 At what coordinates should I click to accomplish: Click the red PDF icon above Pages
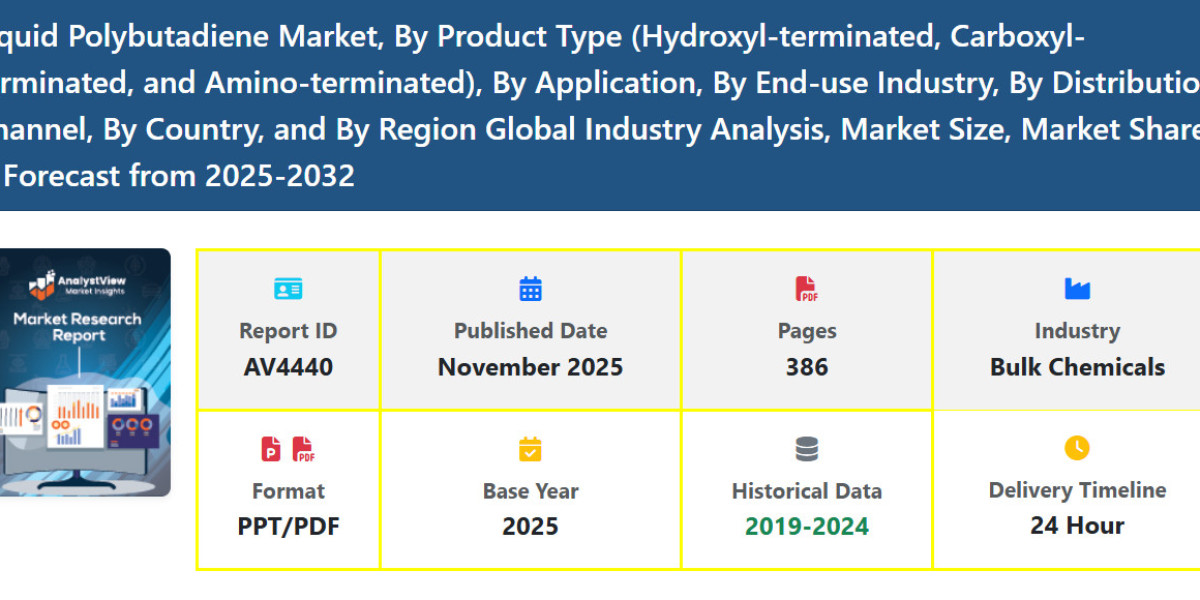(806, 288)
